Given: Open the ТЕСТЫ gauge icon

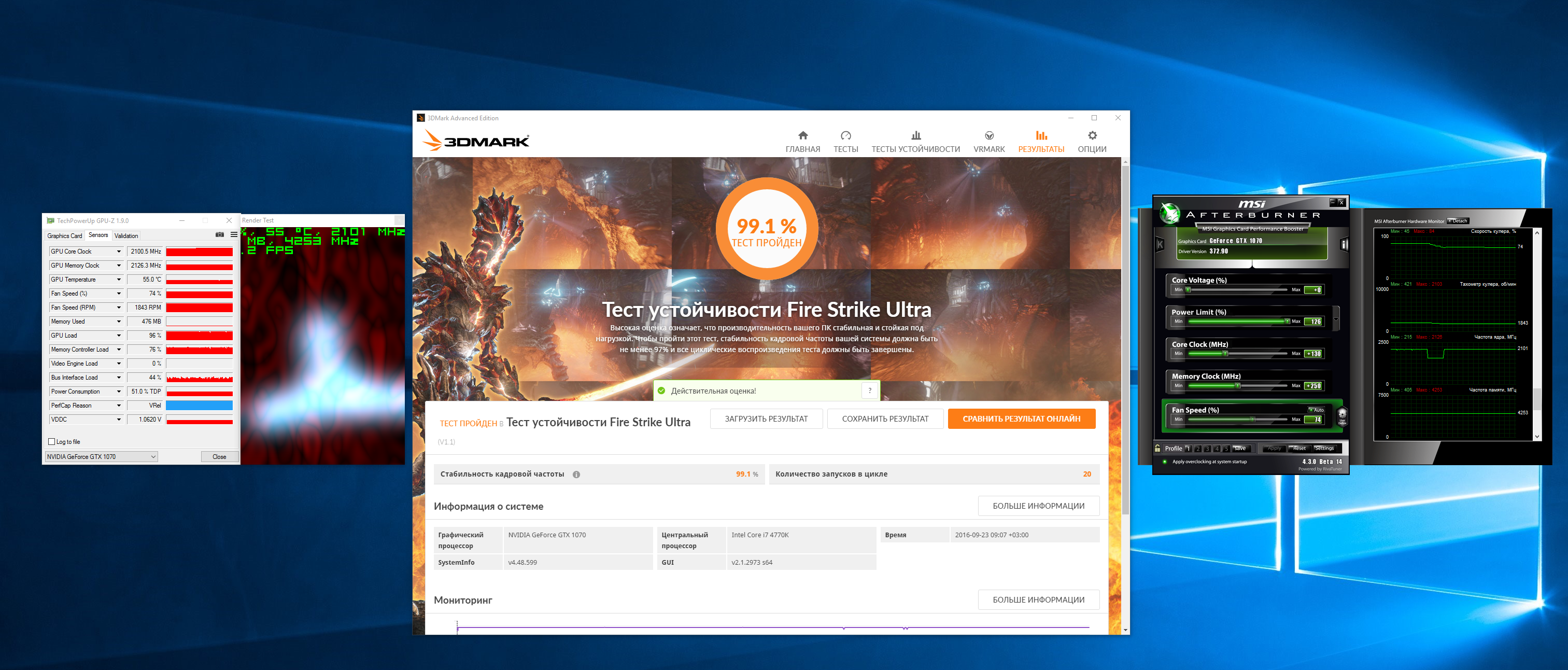Looking at the screenshot, I should (x=845, y=135).
